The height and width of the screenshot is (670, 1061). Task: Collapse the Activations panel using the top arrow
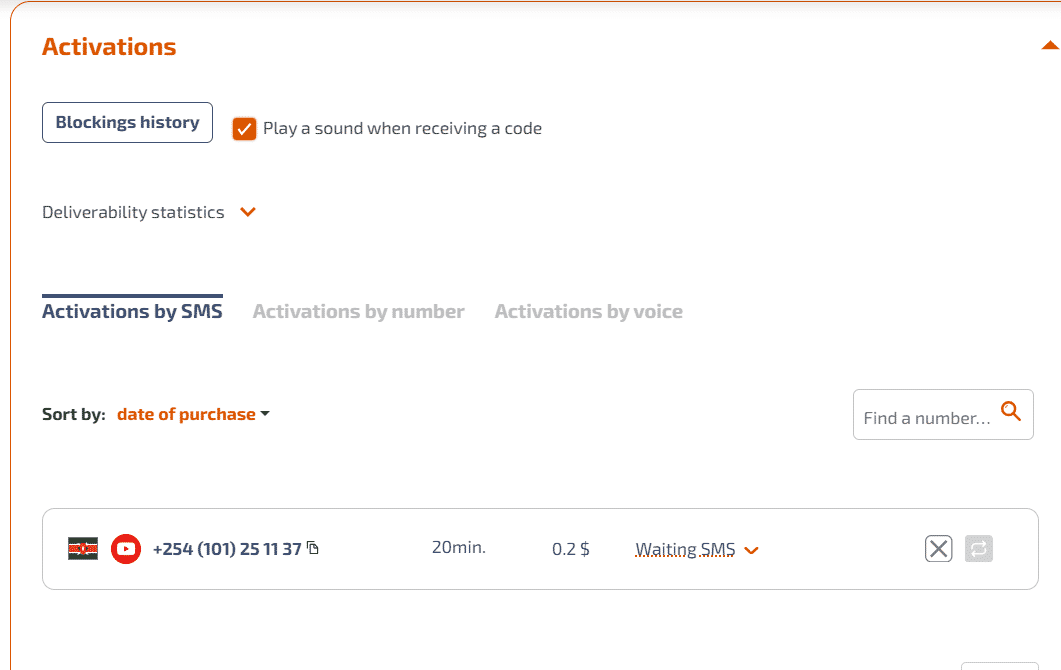tap(1050, 45)
